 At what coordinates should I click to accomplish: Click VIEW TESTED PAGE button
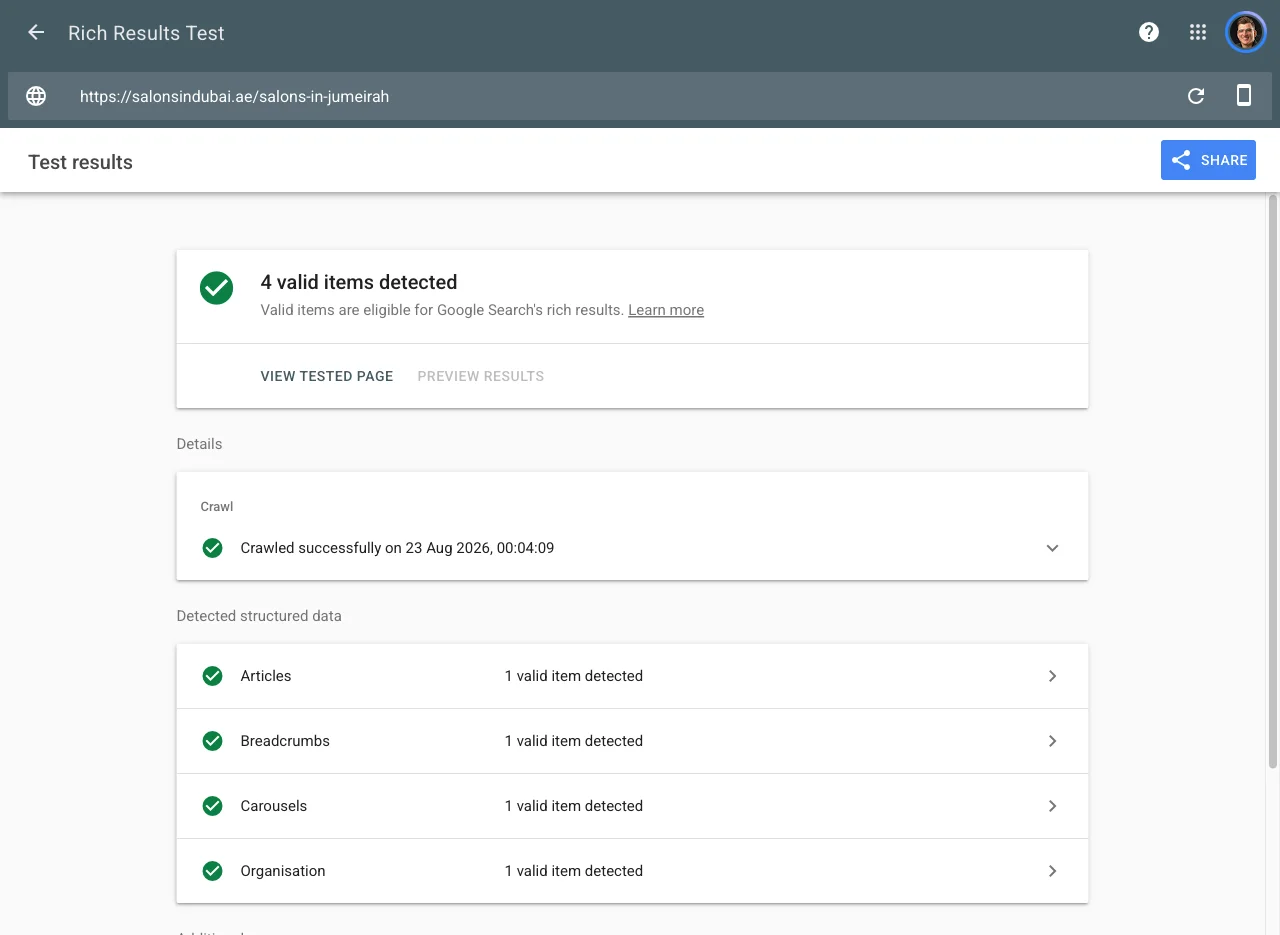click(327, 376)
